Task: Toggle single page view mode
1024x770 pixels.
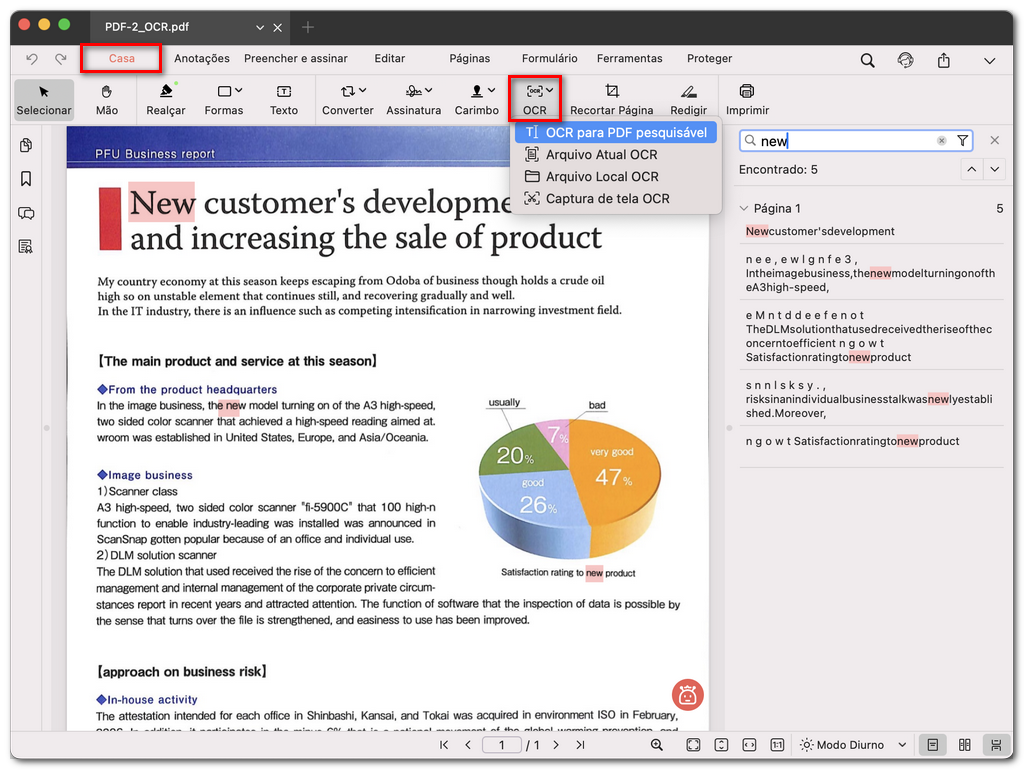Action: (x=934, y=745)
